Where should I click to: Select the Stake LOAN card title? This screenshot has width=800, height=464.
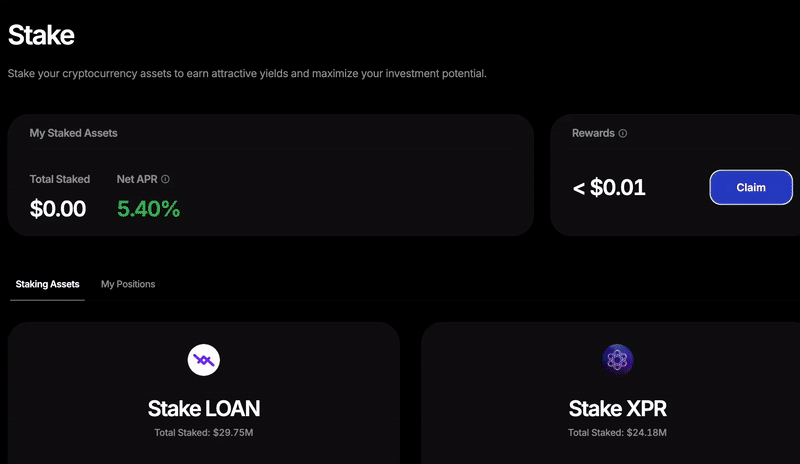(x=204, y=408)
